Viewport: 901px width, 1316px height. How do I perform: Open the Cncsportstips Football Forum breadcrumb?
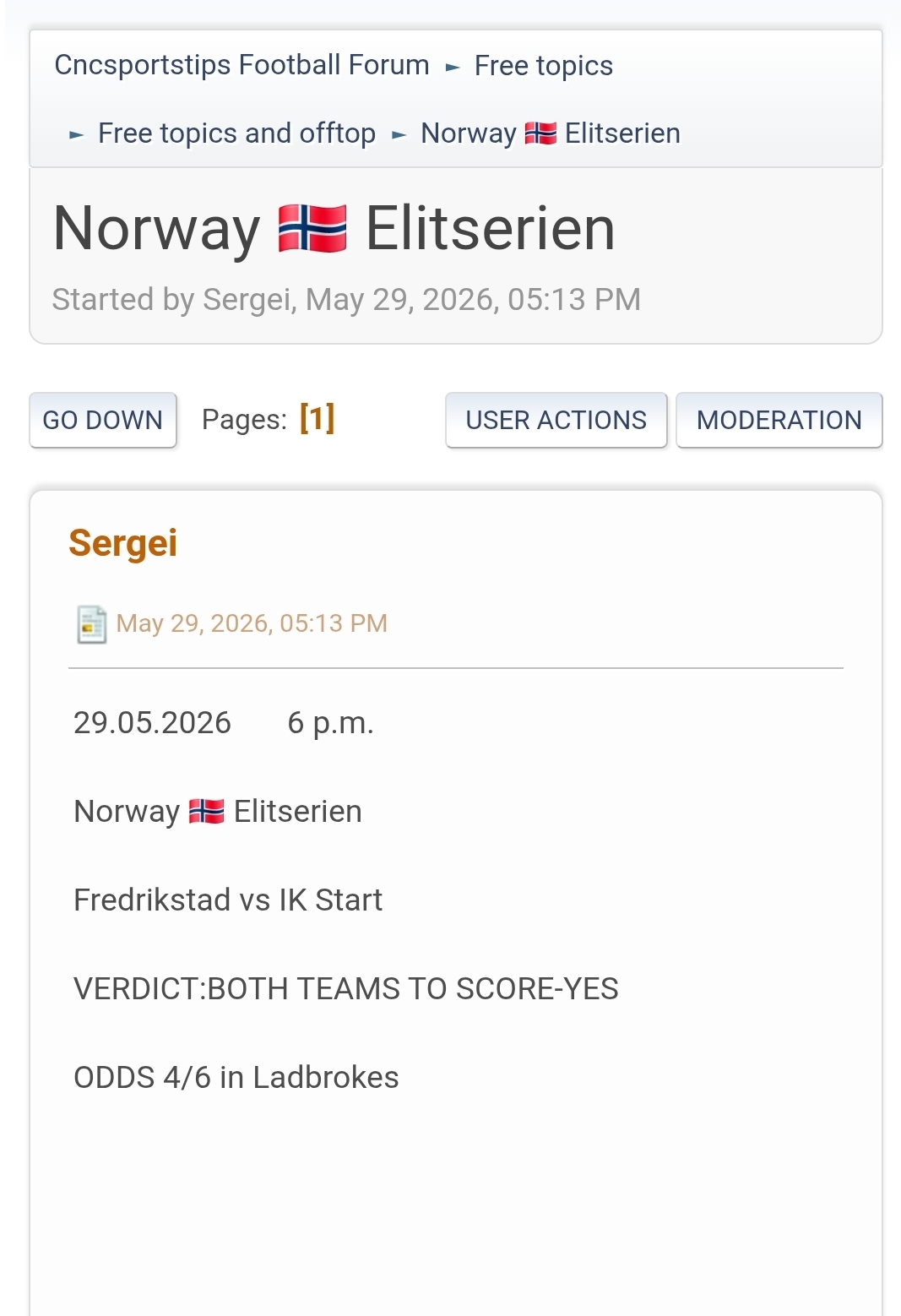click(x=242, y=65)
